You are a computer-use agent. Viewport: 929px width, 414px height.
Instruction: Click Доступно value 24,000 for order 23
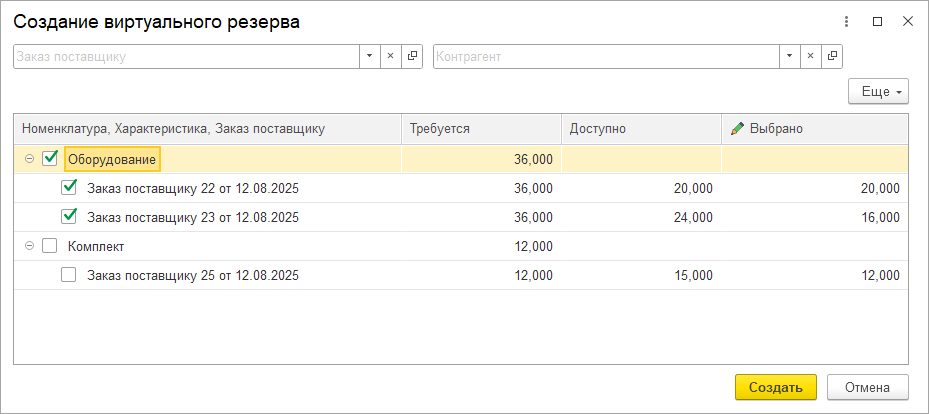(x=693, y=217)
